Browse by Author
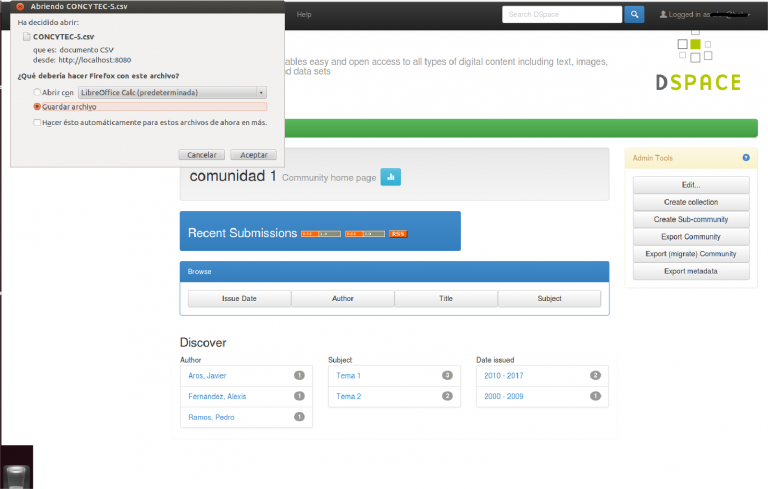 pyautogui.click(x=342, y=298)
